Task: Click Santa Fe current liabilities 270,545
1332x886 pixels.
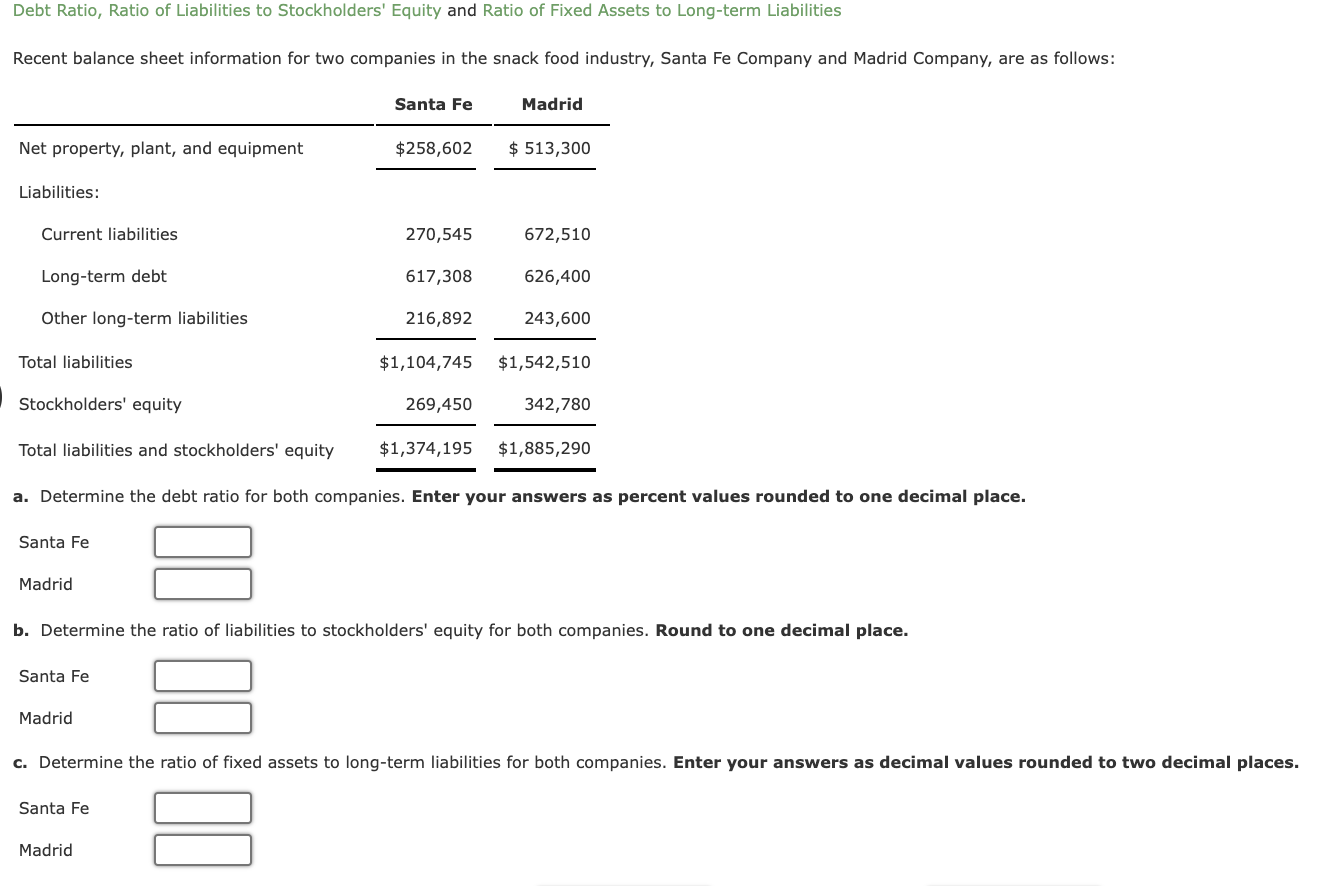Action: [x=439, y=234]
